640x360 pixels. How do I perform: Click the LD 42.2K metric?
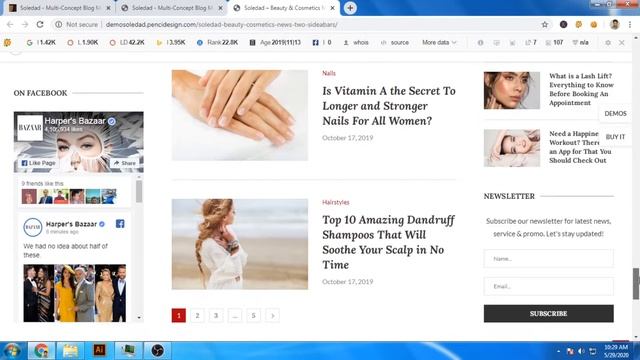[x=127, y=42]
